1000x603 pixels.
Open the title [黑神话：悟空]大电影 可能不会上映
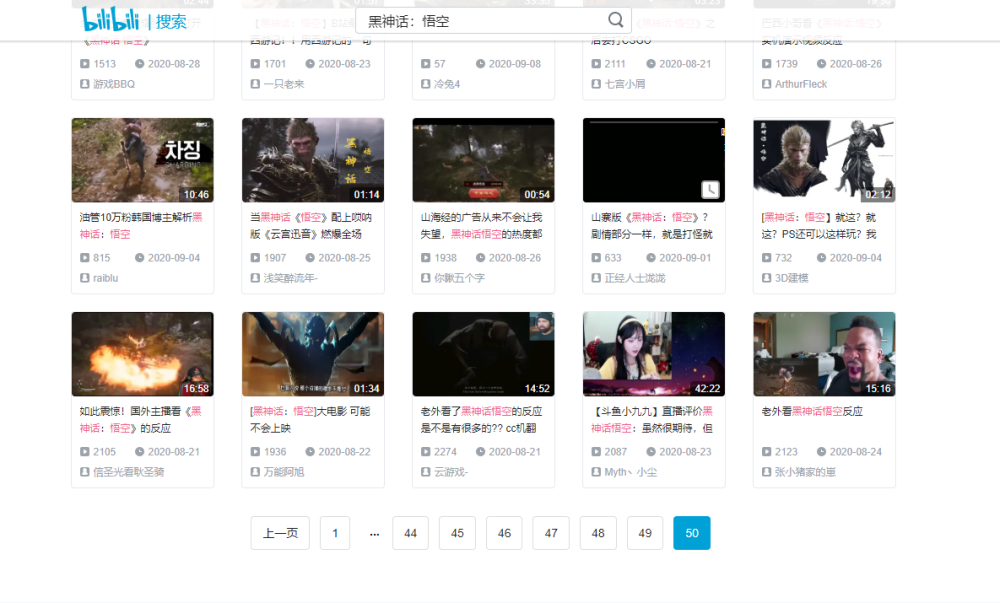pos(310,419)
